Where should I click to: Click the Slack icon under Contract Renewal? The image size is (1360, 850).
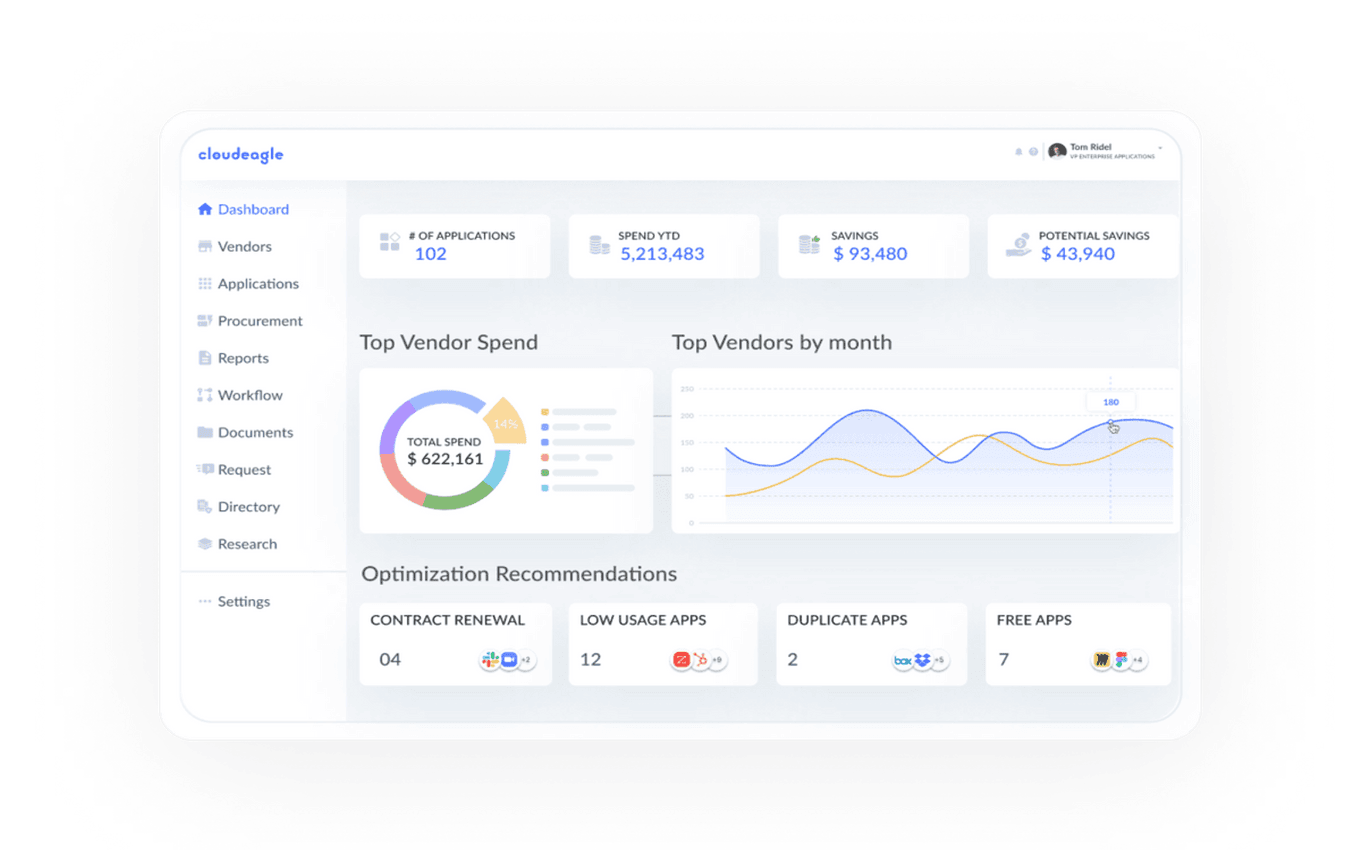490,660
